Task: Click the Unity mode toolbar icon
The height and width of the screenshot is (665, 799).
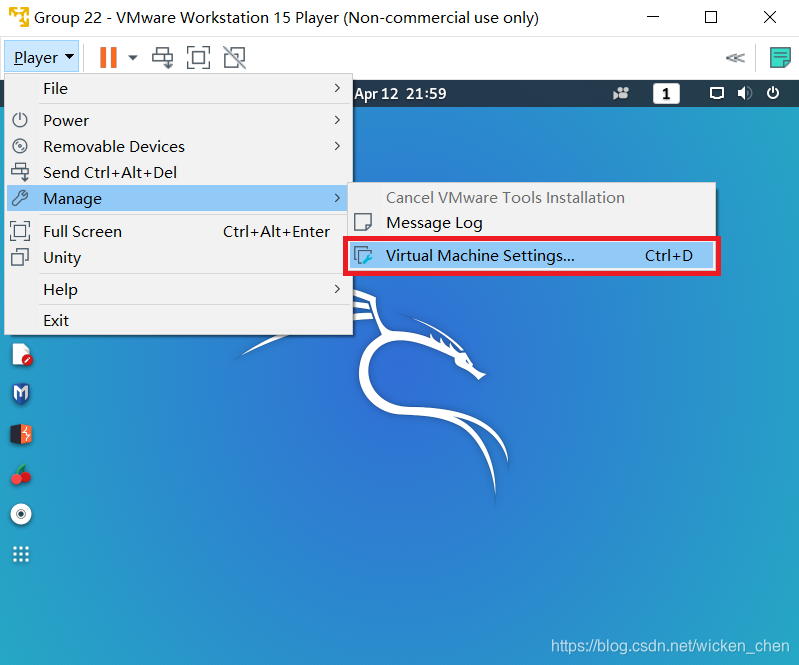Action: coord(234,58)
